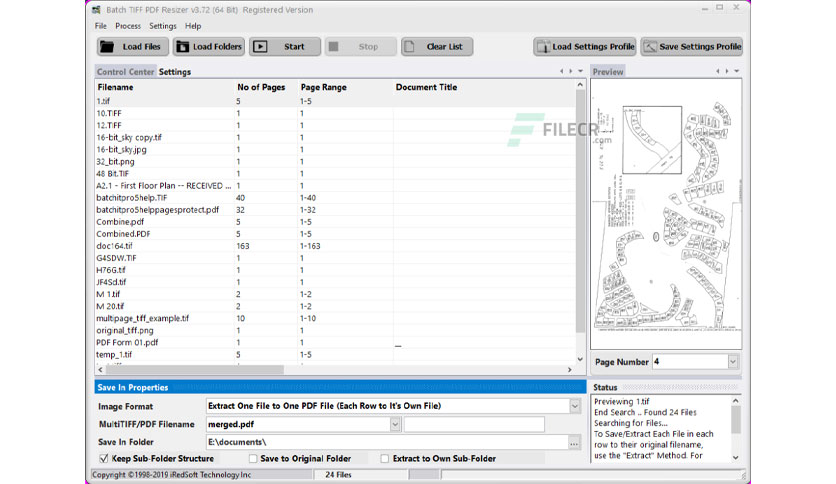Select 16-bit_sky copy.tif row
The height and width of the screenshot is (484, 836).
point(335,137)
